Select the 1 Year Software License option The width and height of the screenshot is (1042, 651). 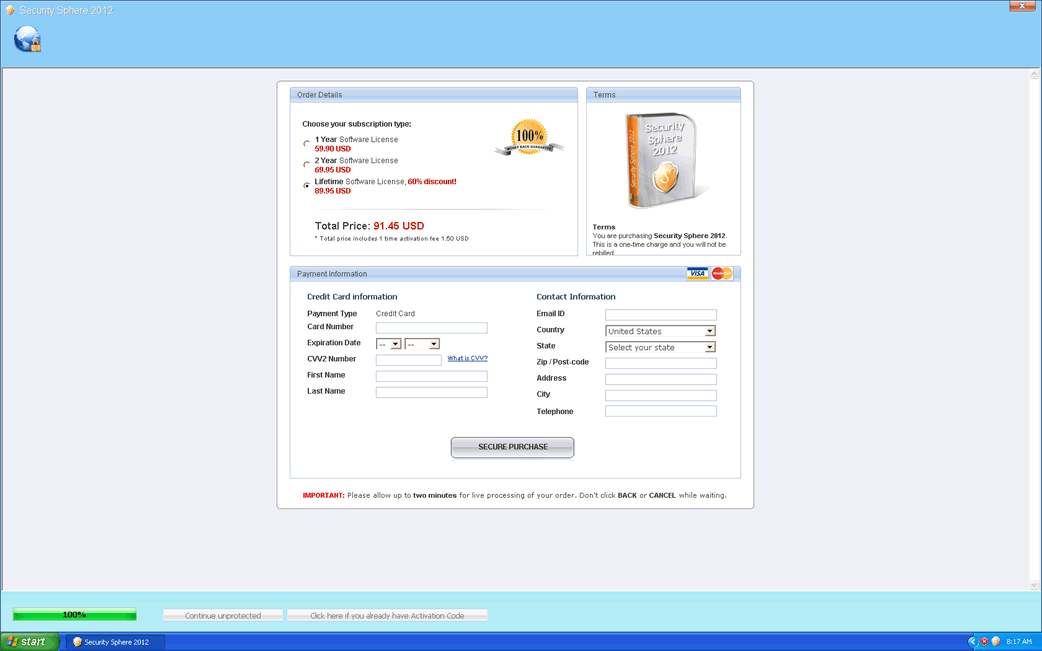[306, 143]
